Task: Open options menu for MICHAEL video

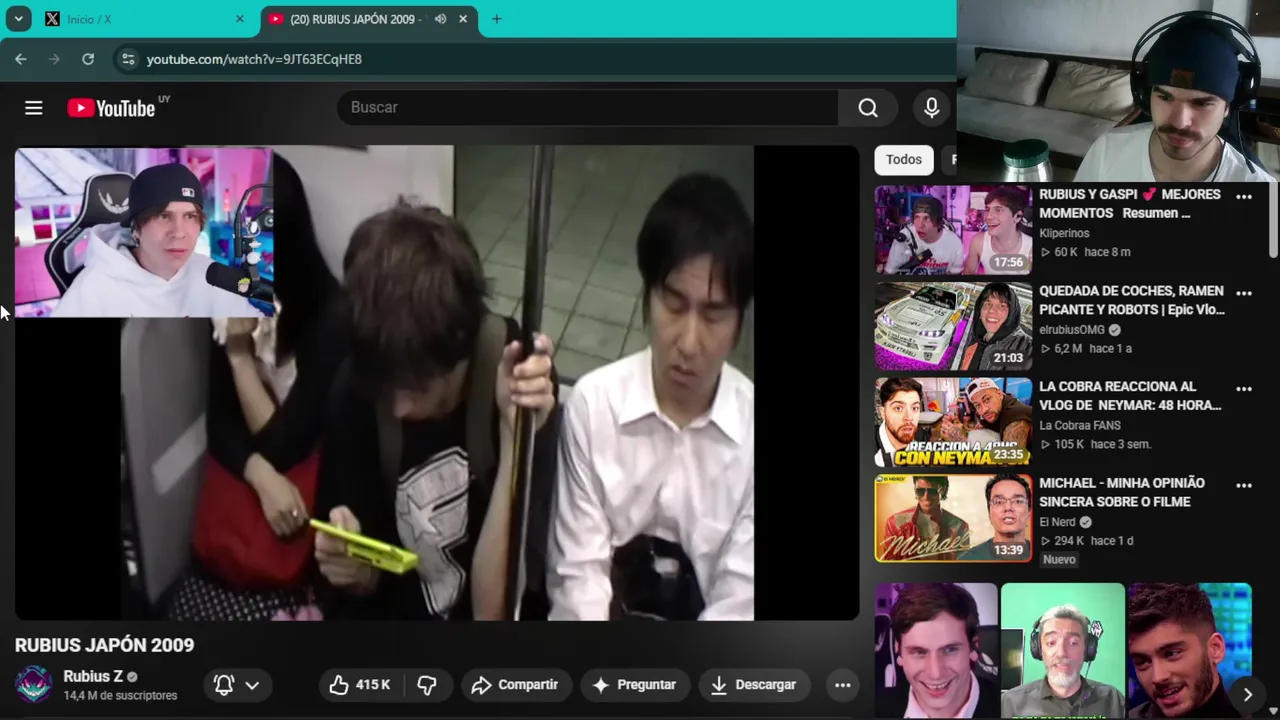Action: pyautogui.click(x=1244, y=485)
